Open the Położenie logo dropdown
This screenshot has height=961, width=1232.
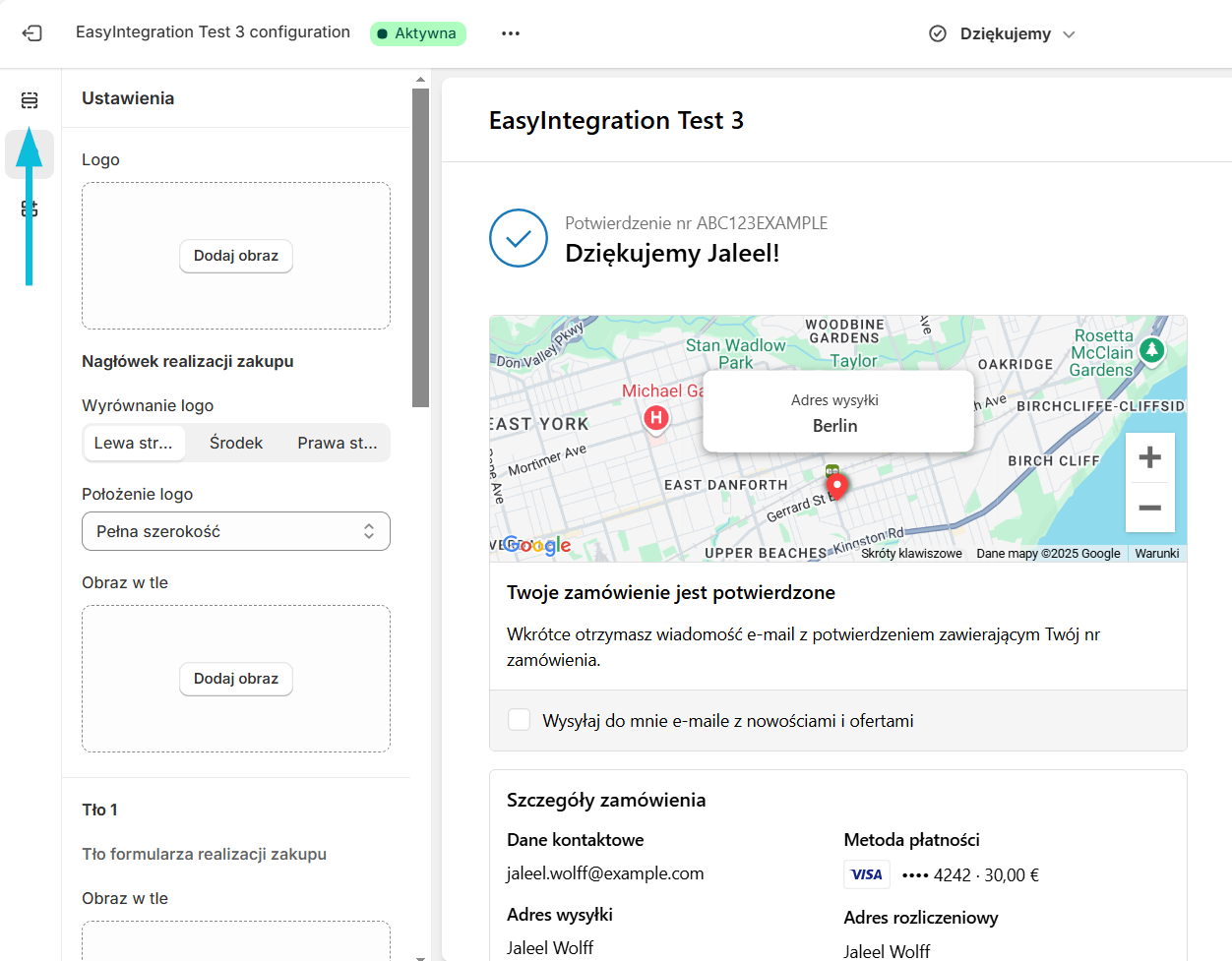236,531
